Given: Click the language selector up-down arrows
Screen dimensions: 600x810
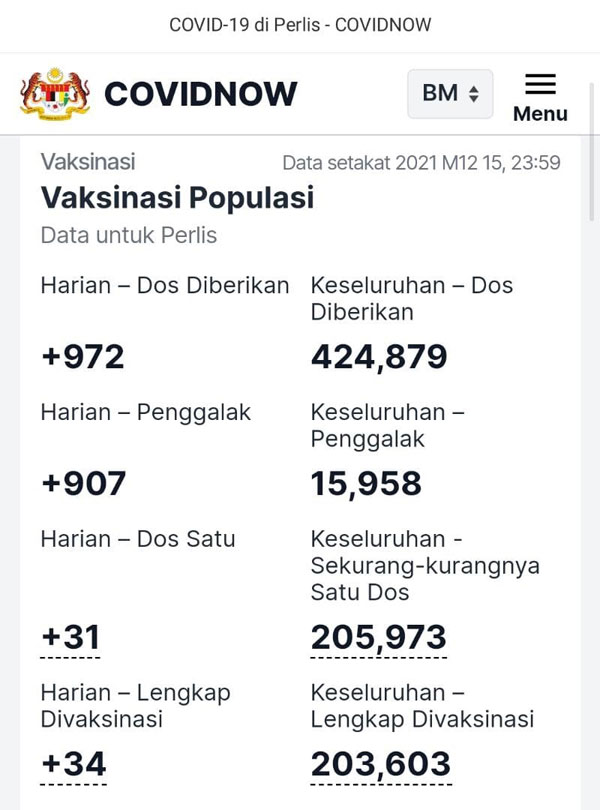Looking at the screenshot, I should 473,94.
